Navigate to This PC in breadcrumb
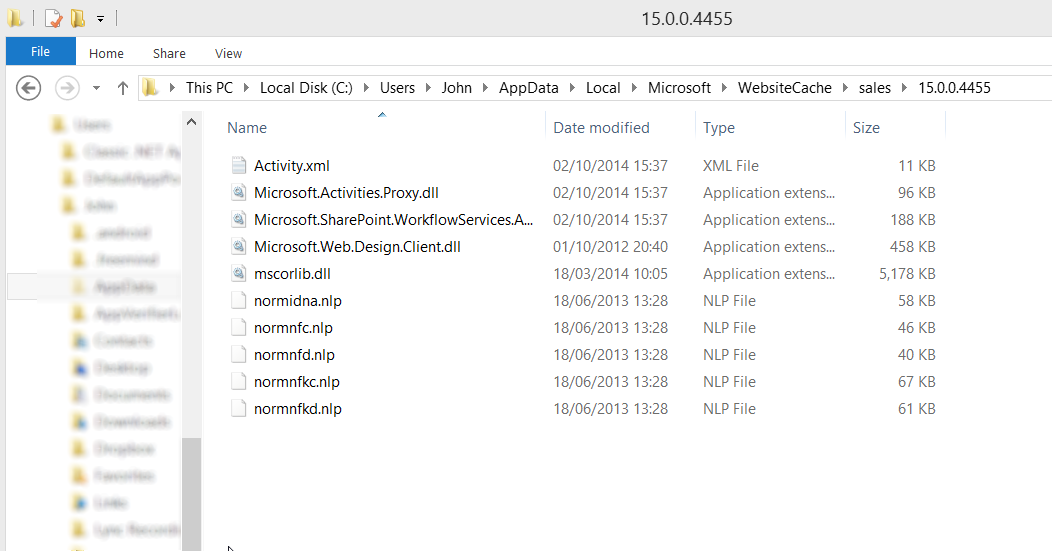Image resolution: width=1052 pixels, height=551 pixels. 209,88
